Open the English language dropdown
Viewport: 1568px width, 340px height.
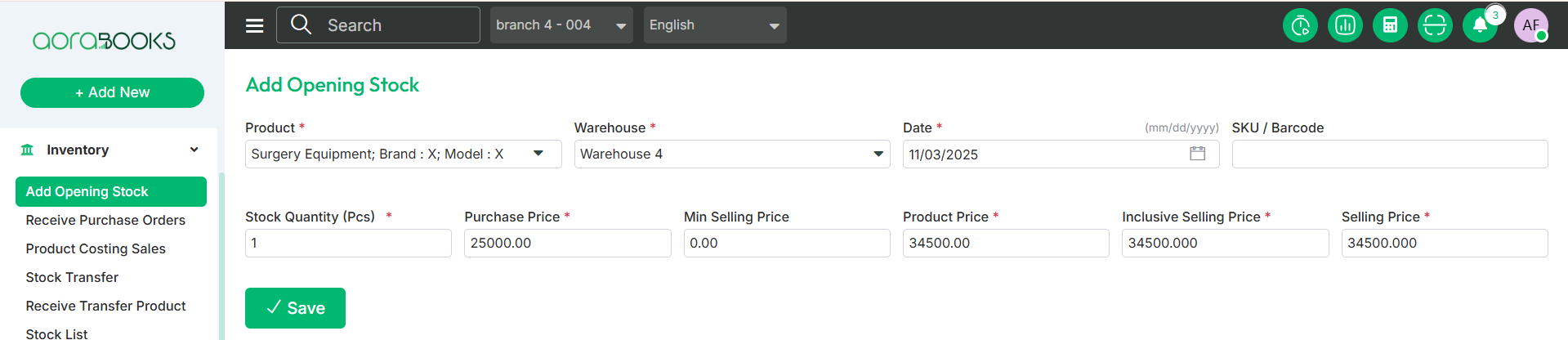[714, 25]
